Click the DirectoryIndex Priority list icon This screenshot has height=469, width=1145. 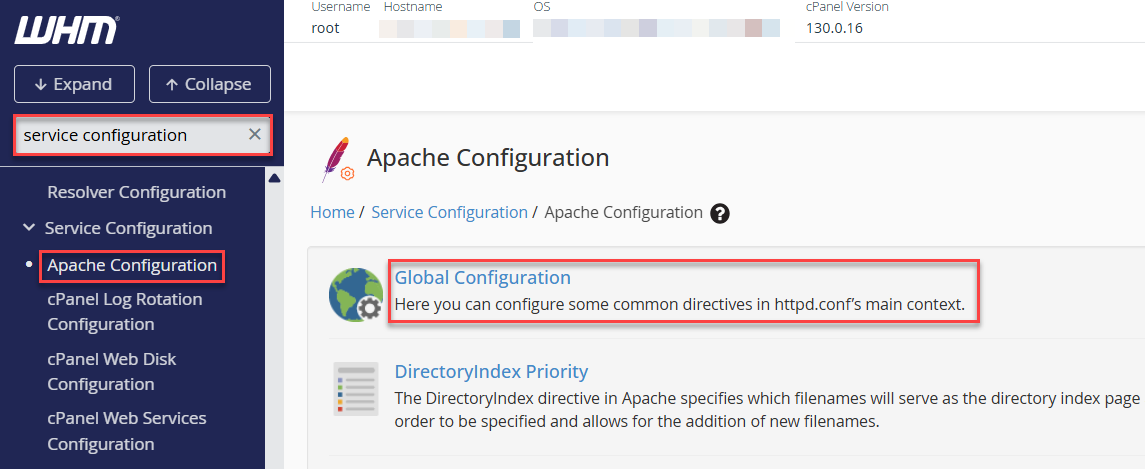coord(356,389)
